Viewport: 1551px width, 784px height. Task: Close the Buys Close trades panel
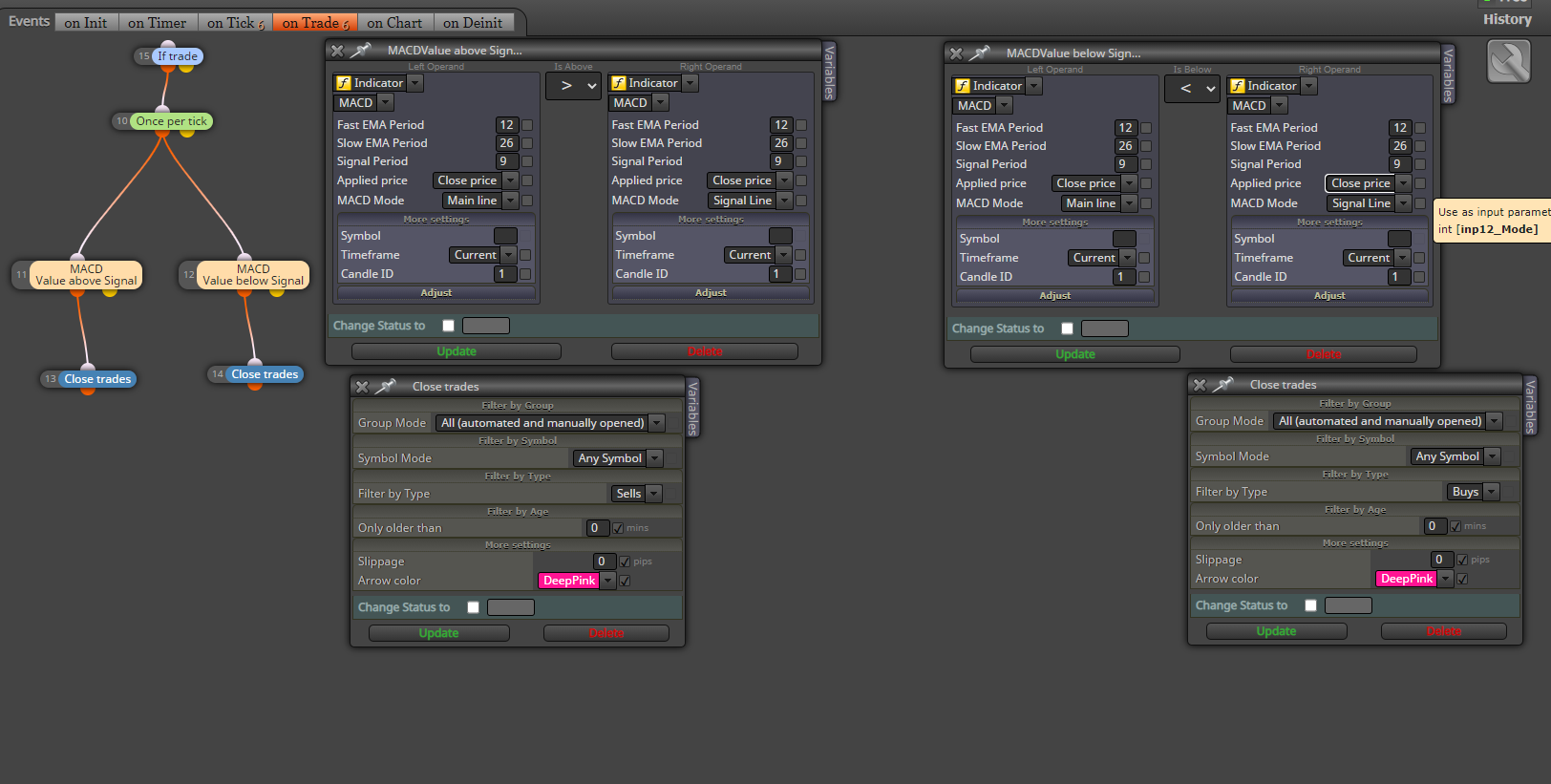1200,385
